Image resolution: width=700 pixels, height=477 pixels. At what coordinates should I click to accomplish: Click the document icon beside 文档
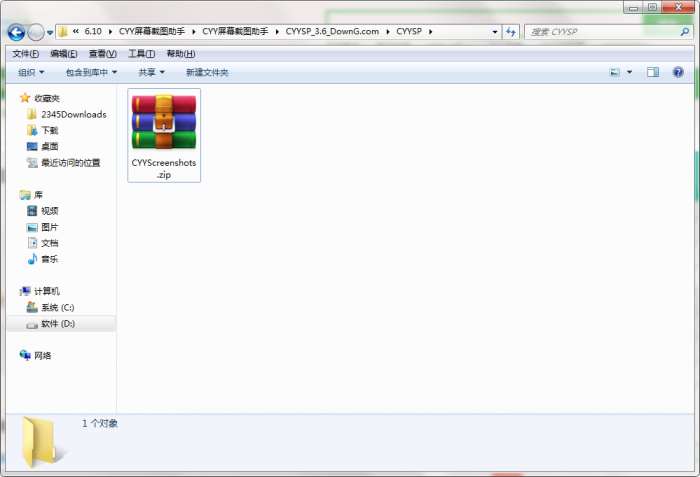pos(32,243)
